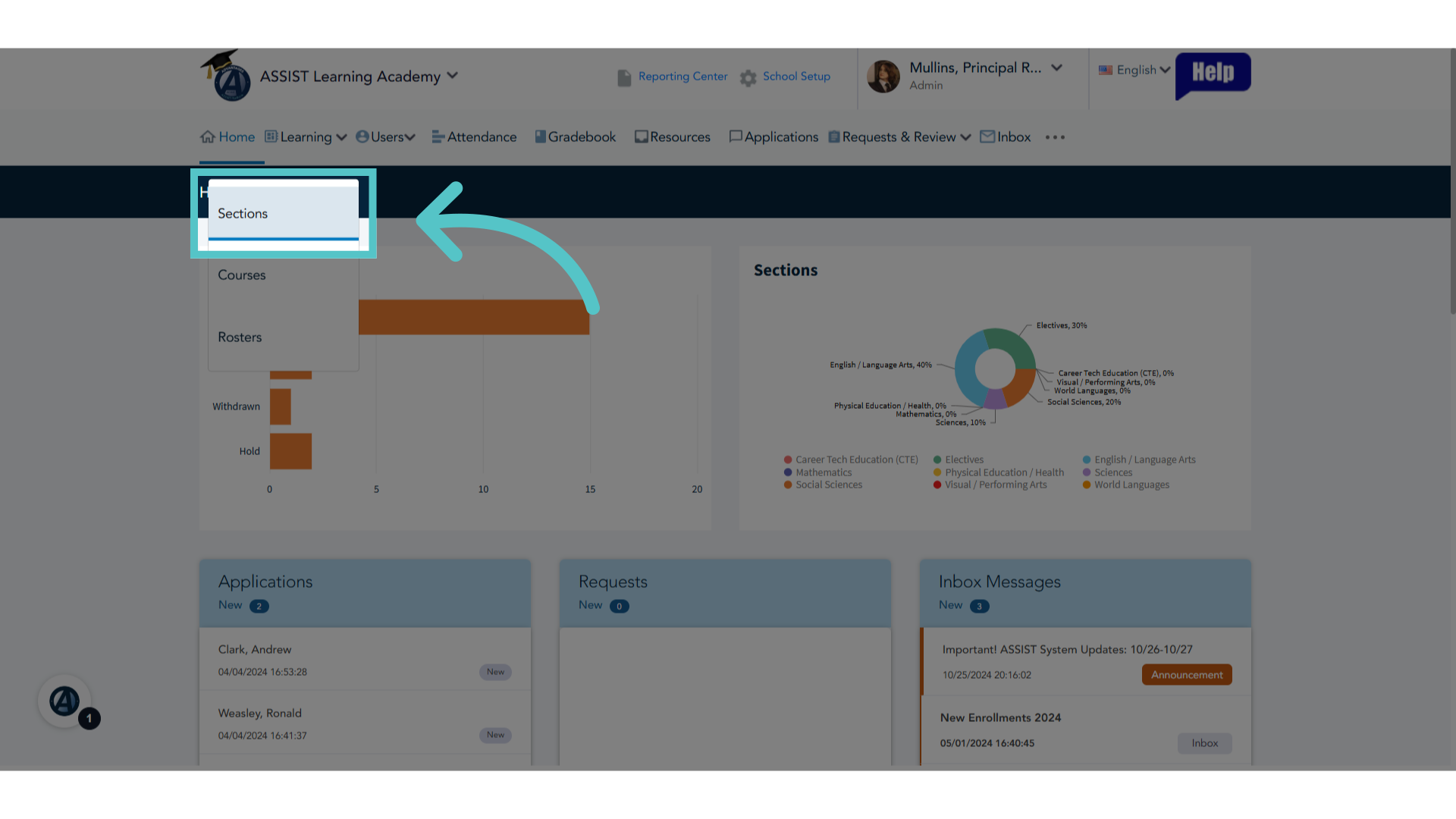
Task: Click the orange Announcement button
Action: [x=1187, y=675]
